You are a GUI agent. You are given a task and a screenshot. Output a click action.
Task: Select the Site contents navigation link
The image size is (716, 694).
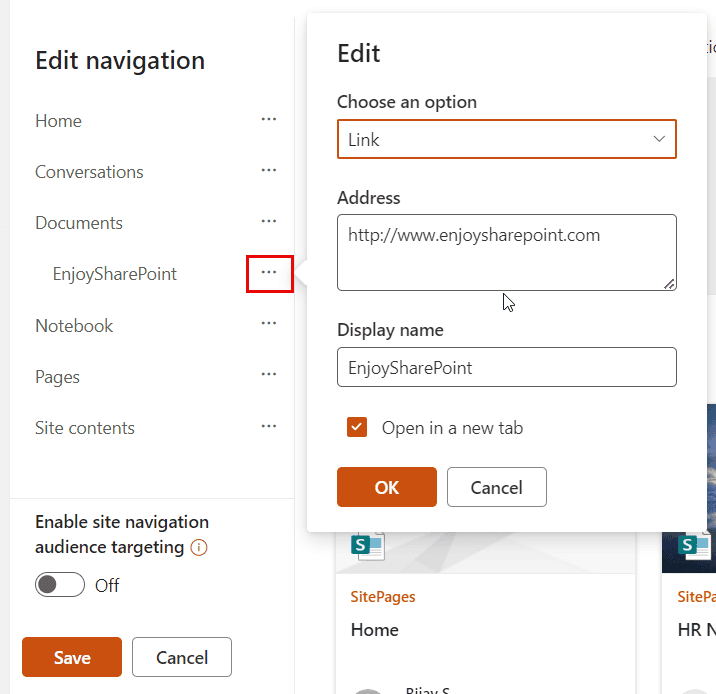click(85, 428)
